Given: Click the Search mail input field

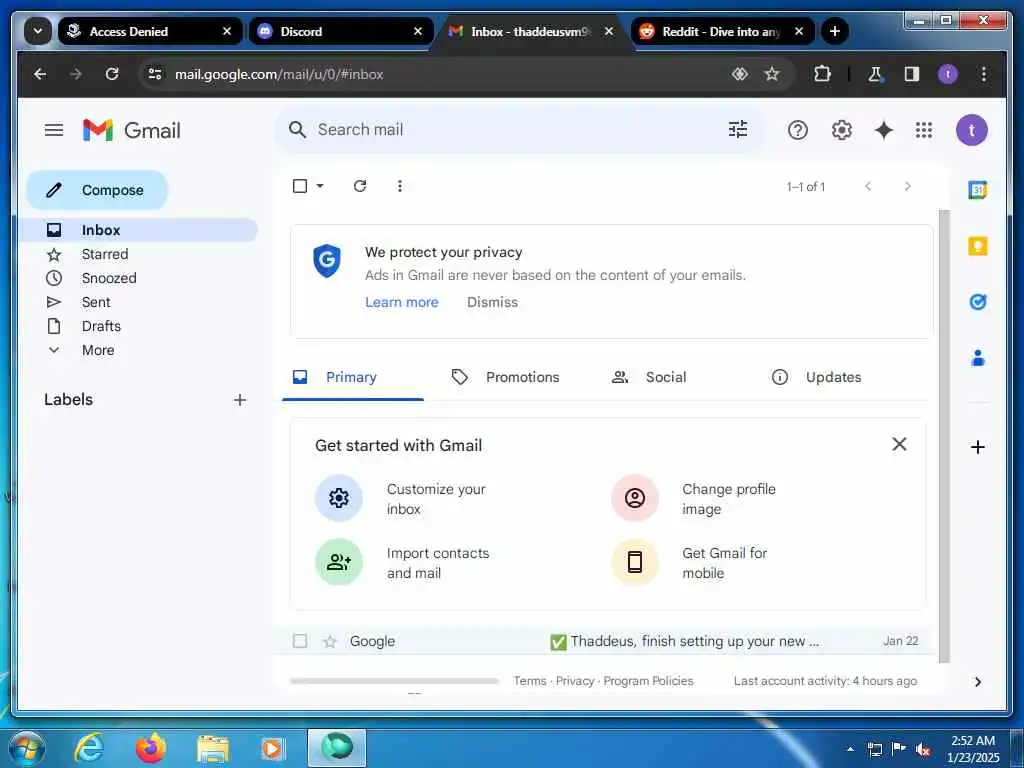Looking at the screenshot, I should (x=519, y=129).
